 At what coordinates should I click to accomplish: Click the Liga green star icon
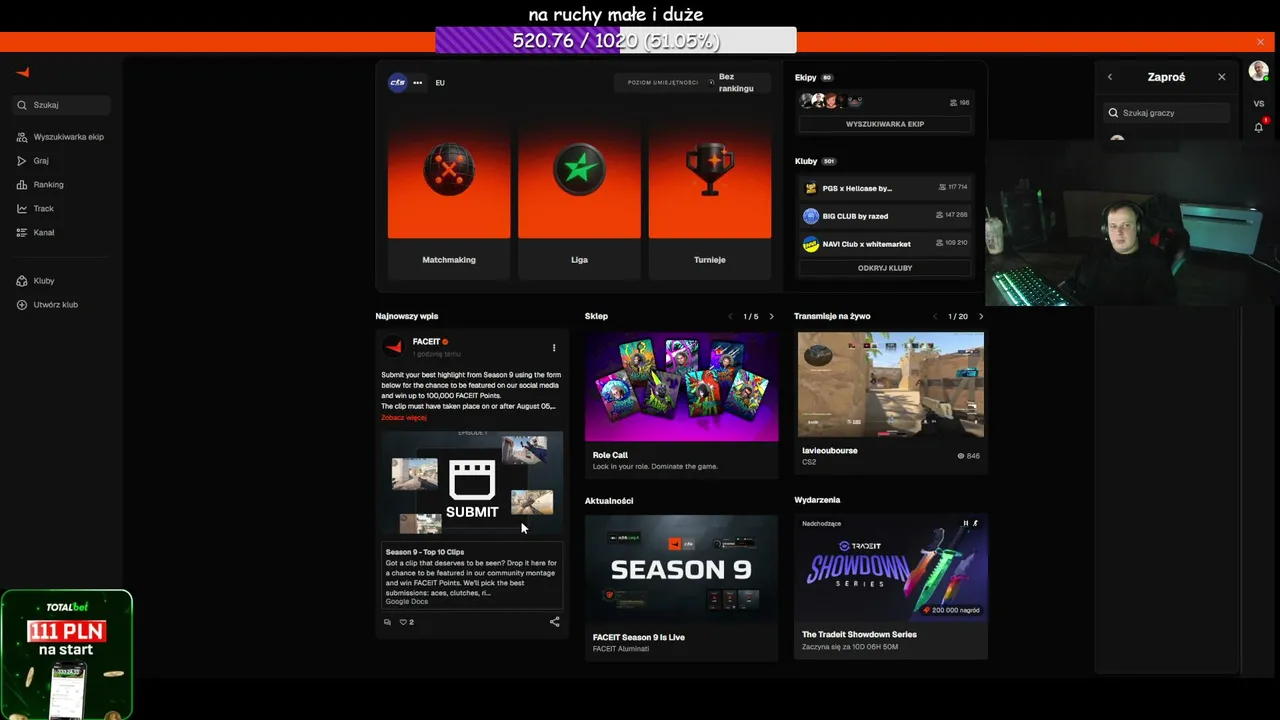point(579,169)
